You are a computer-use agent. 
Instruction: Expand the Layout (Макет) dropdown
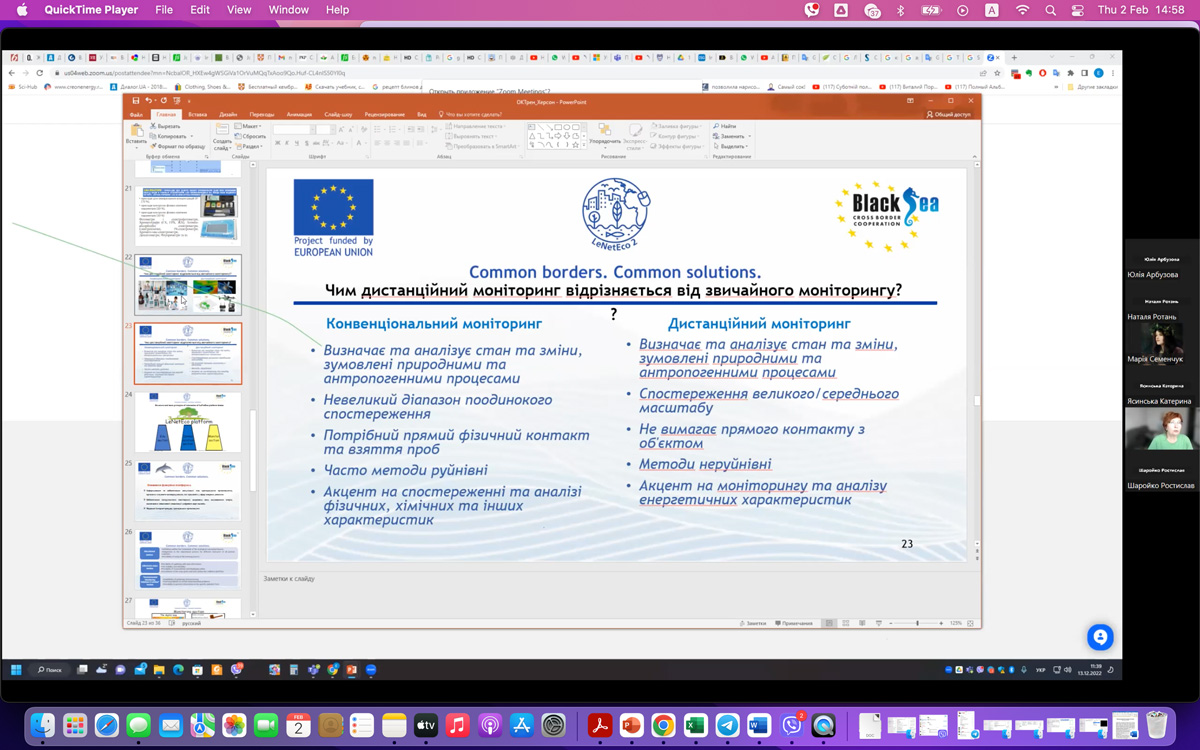(249, 127)
